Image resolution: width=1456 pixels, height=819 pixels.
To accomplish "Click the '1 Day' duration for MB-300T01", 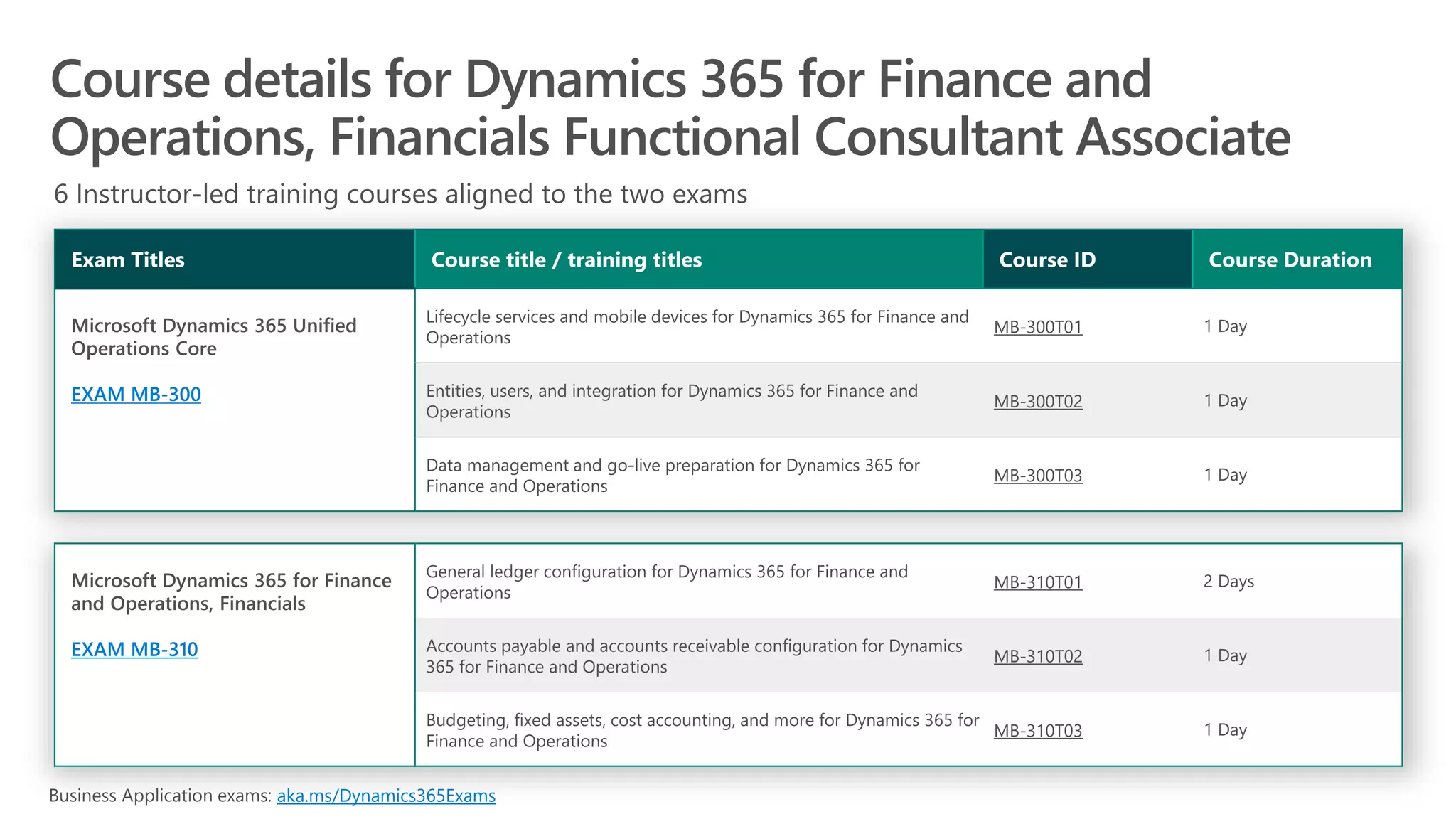I will (x=1225, y=326).
